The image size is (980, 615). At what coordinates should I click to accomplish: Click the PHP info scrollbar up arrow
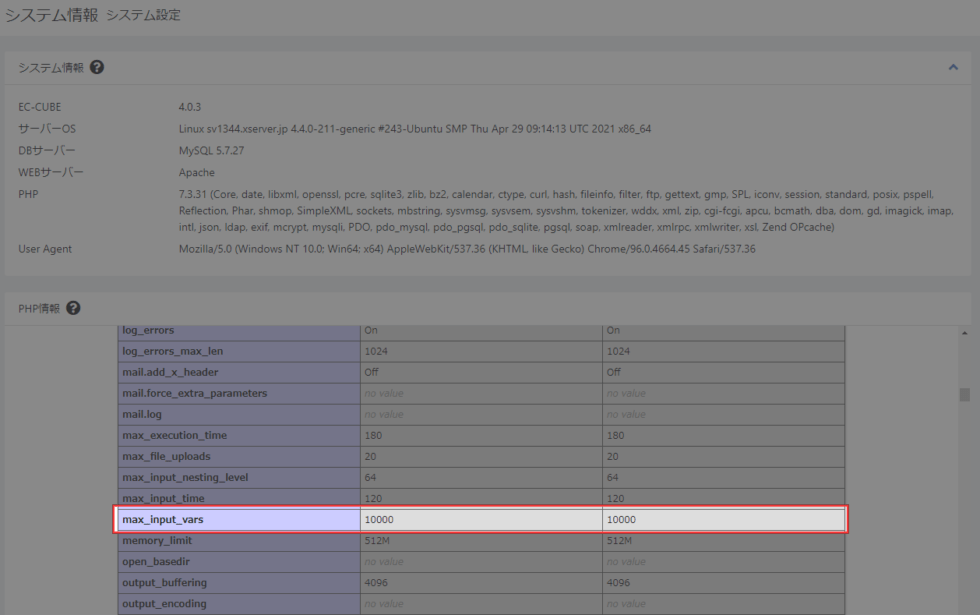[964, 332]
